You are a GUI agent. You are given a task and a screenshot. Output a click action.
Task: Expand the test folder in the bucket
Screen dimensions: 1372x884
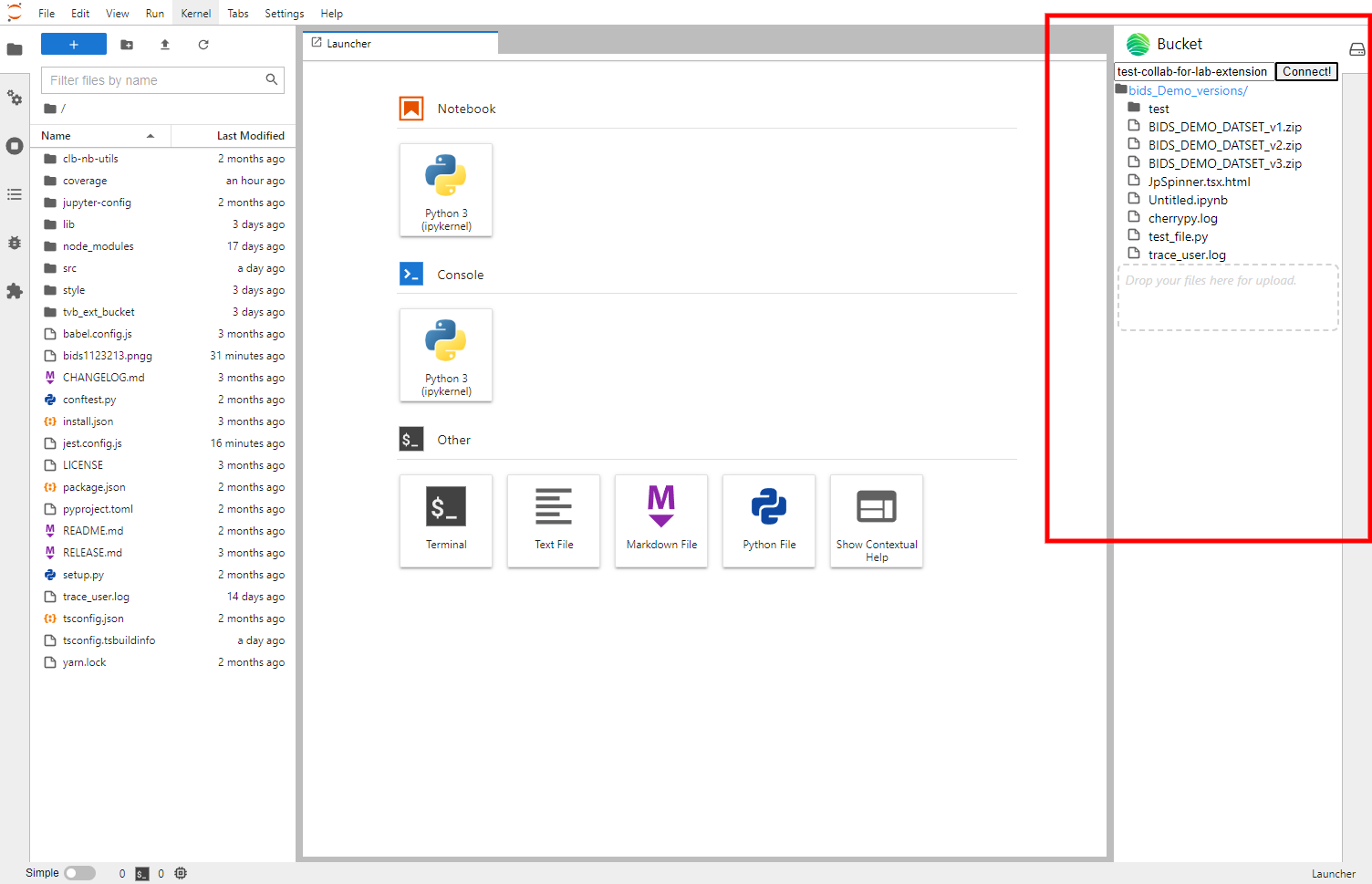pos(1158,109)
